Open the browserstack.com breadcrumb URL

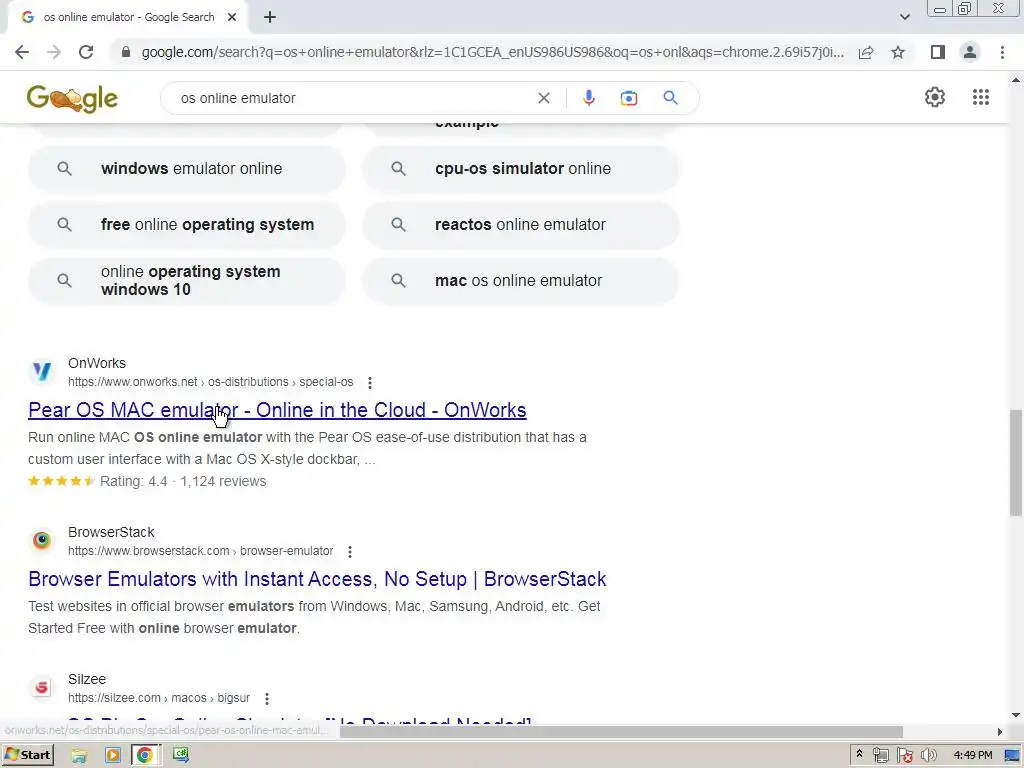(200, 551)
